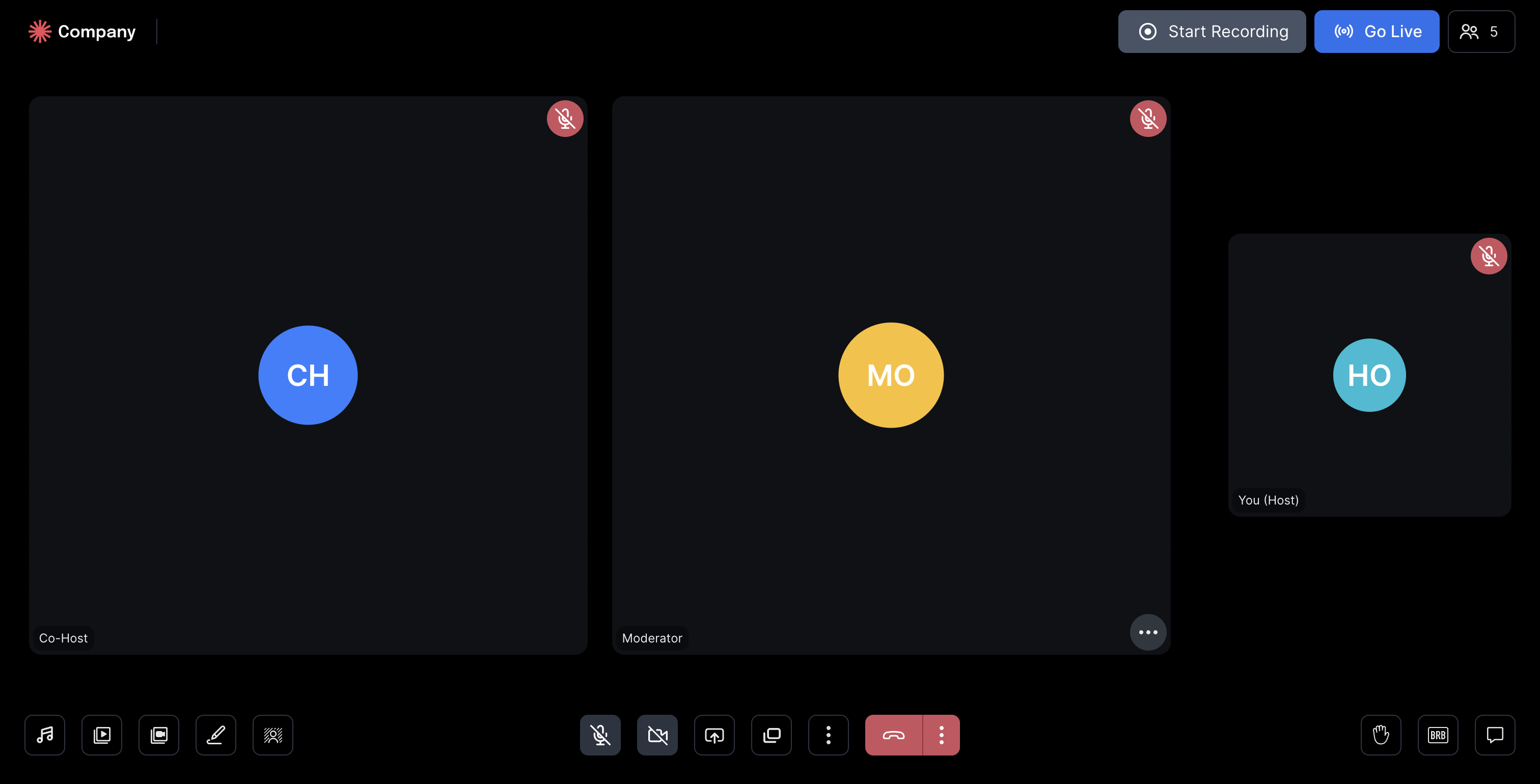
Task: Open the virtual background effects icon
Action: (x=272, y=735)
